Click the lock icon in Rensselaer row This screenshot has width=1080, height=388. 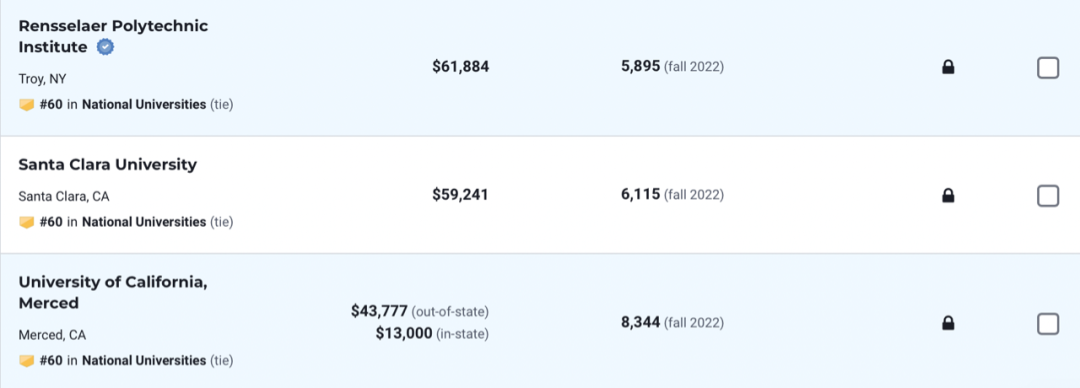click(948, 67)
